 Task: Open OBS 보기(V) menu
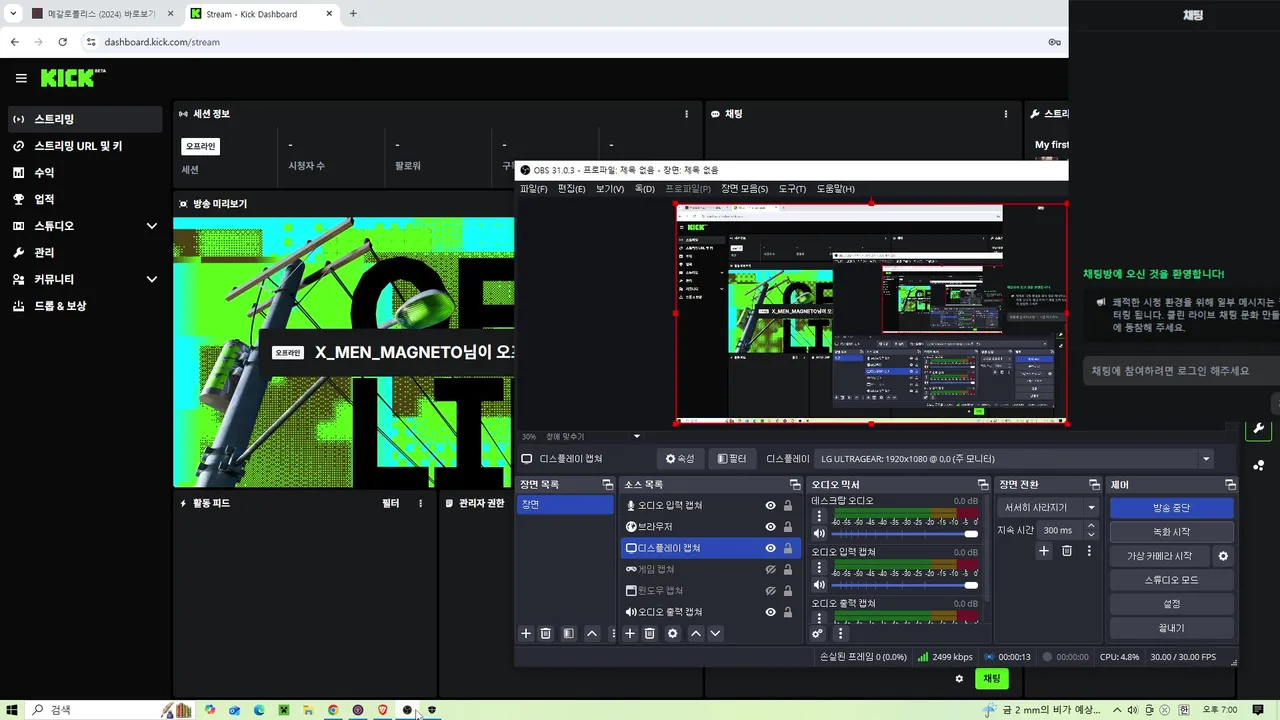(610, 189)
